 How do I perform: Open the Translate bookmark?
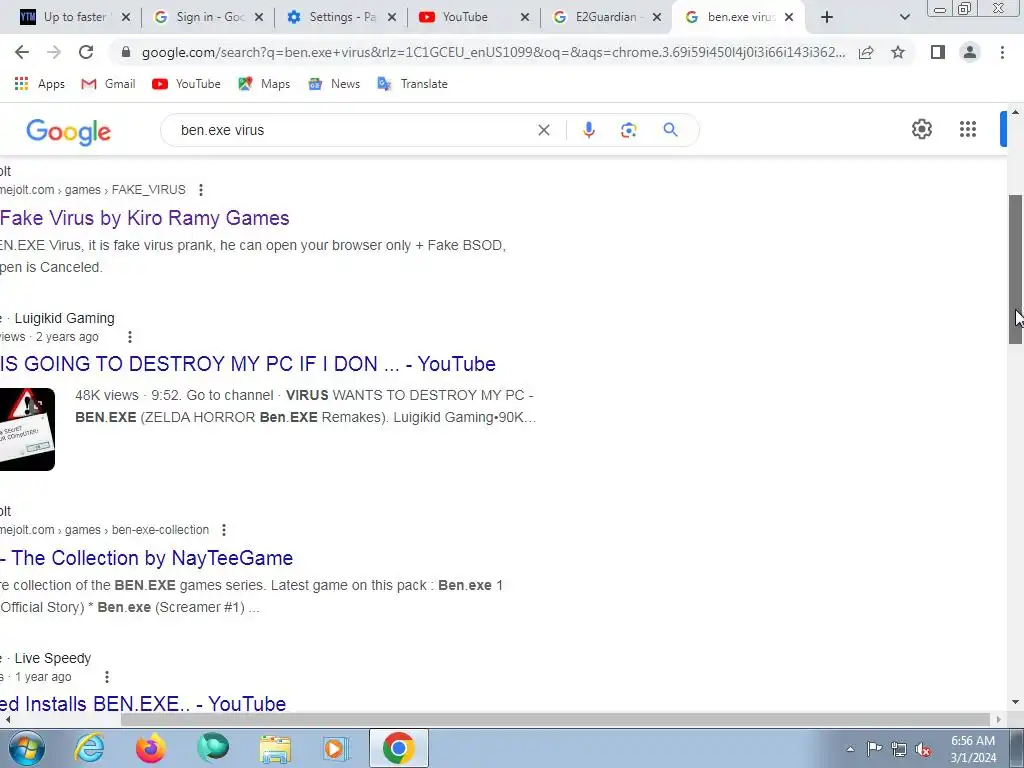click(412, 84)
